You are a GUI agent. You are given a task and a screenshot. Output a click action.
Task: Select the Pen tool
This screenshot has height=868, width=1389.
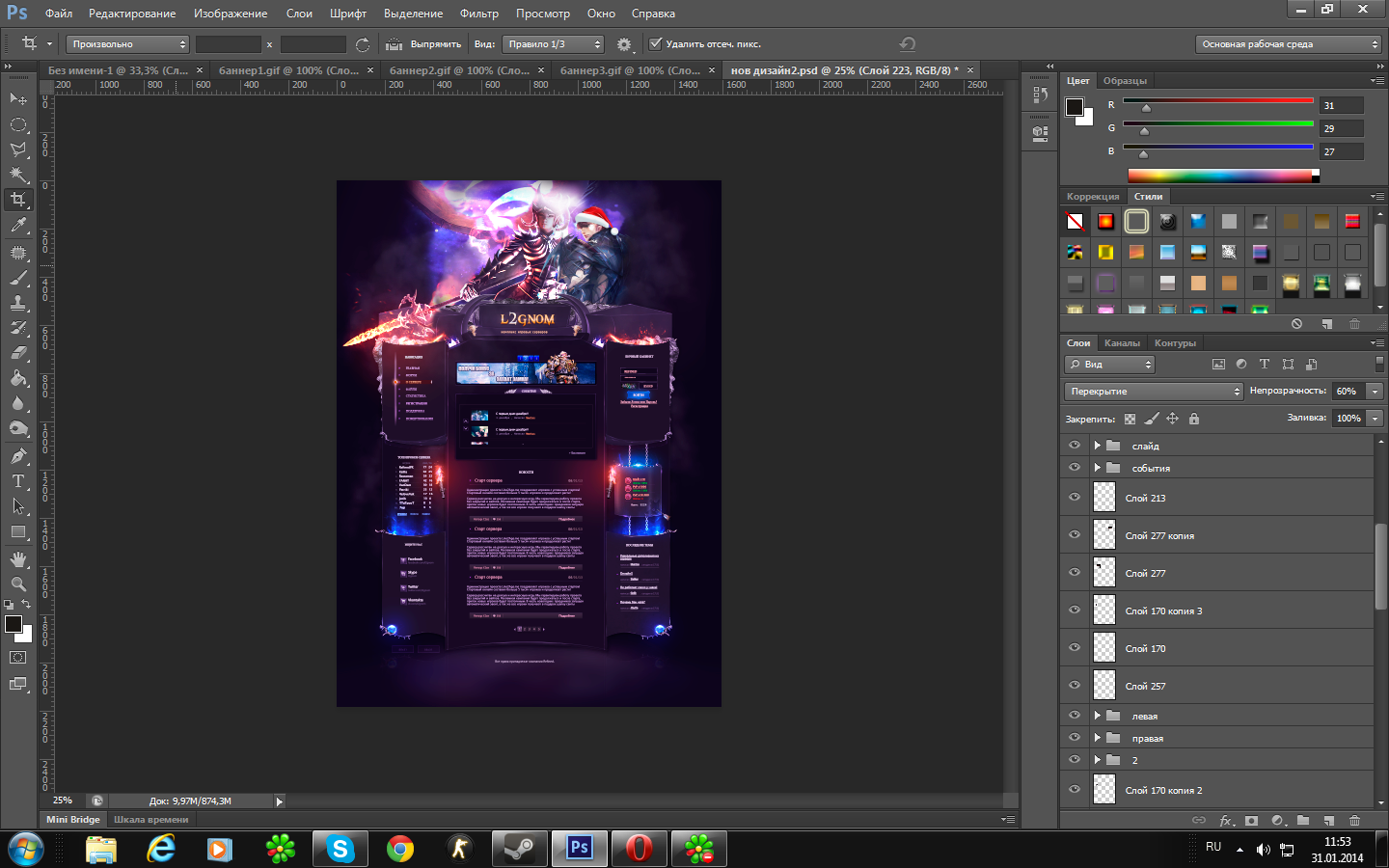point(18,455)
